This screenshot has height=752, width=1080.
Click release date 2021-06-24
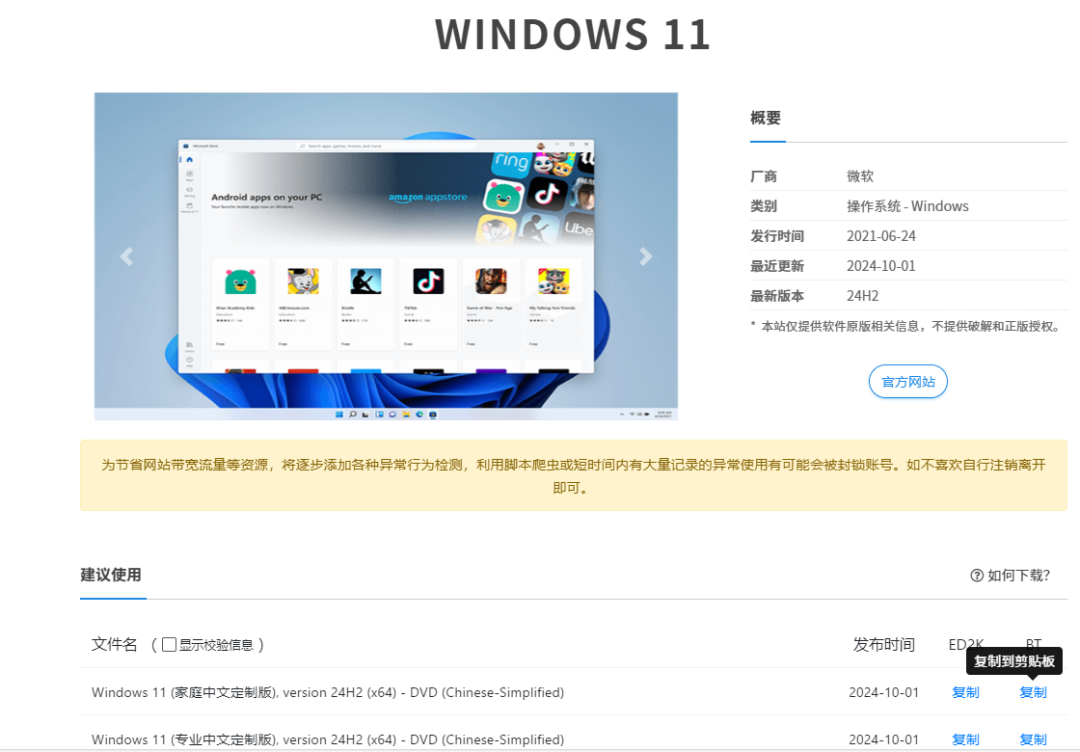click(881, 236)
